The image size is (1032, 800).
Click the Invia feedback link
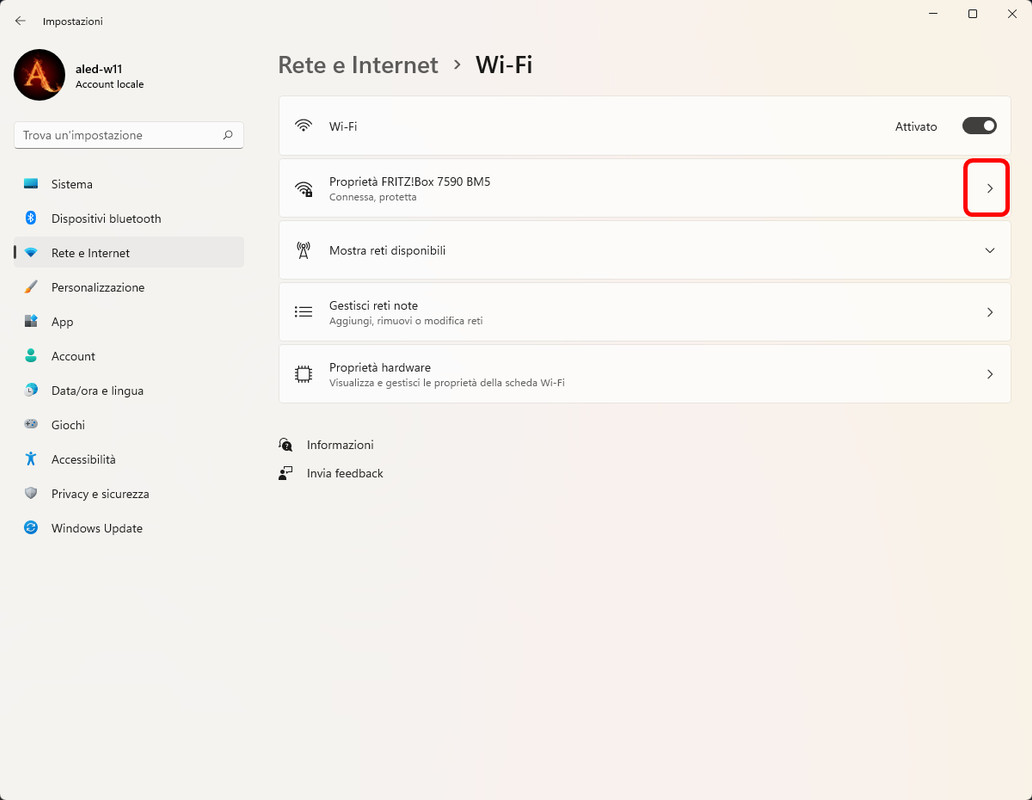tap(345, 473)
